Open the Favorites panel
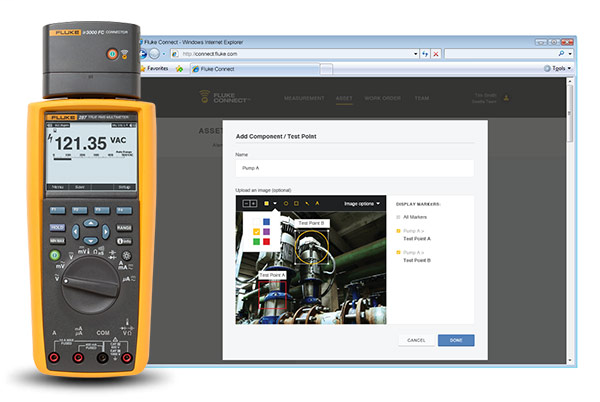600x402 pixels. pos(155,68)
